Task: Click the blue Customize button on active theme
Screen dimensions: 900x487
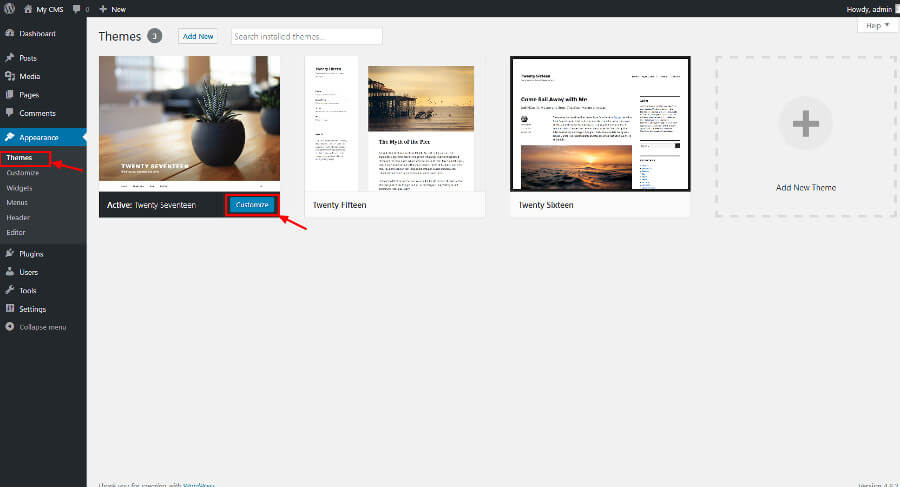Action: point(252,204)
